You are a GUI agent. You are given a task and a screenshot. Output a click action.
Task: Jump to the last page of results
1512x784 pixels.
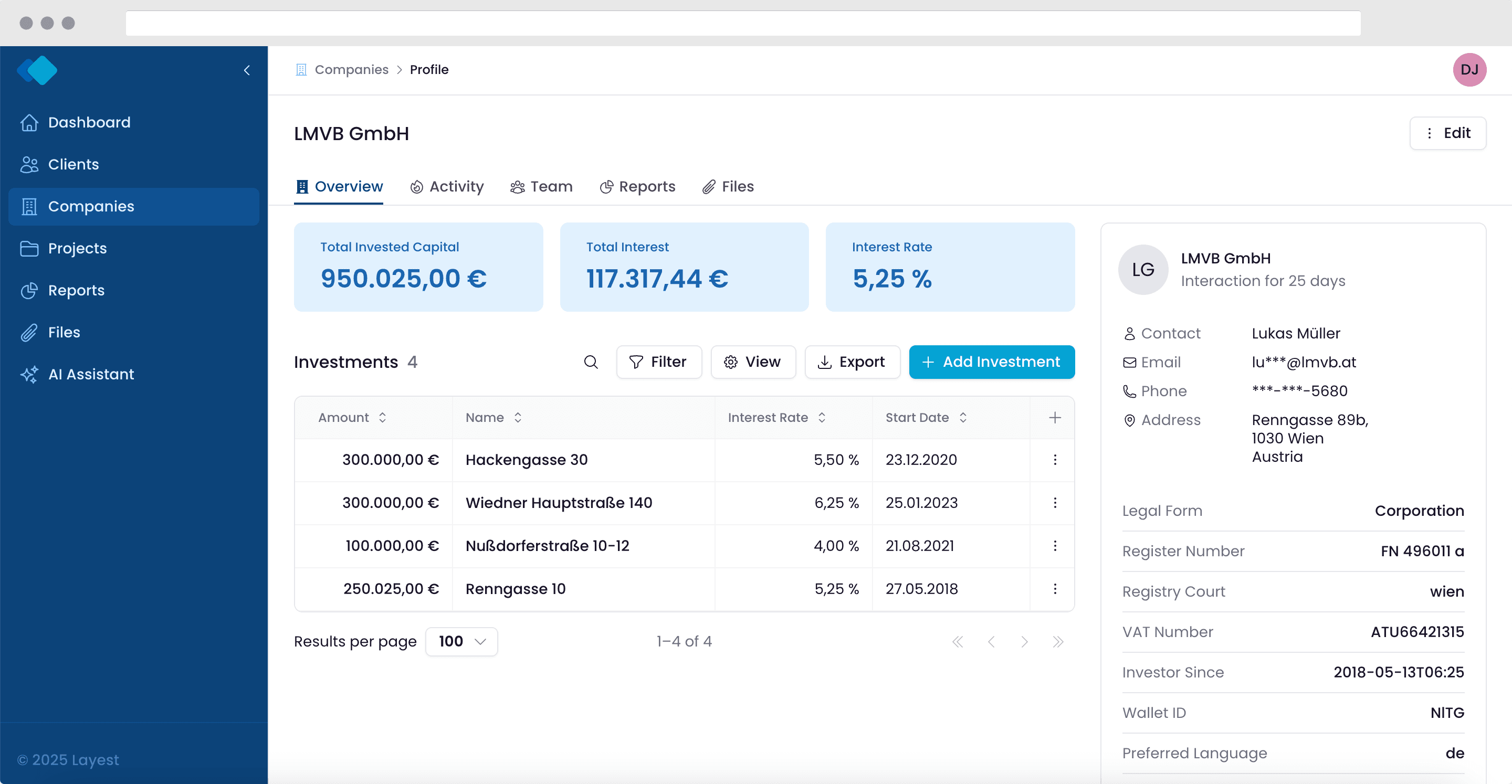(1058, 641)
